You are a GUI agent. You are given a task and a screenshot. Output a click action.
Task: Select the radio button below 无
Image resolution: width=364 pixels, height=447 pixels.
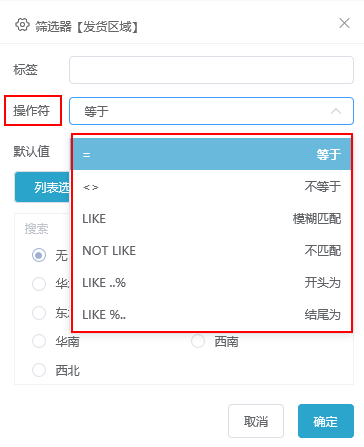point(39,284)
